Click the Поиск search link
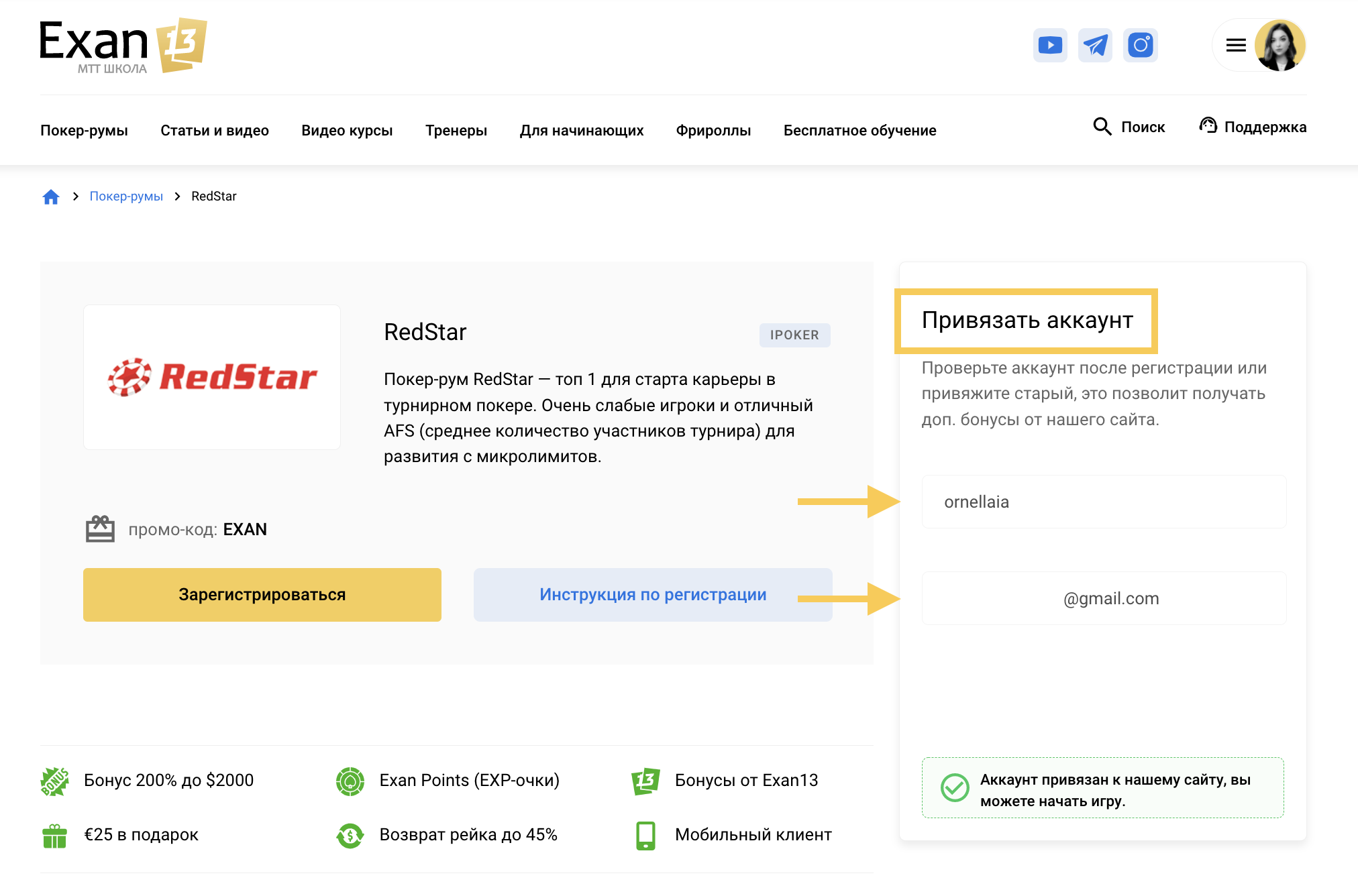Screen dimensions: 1358x896 1143,127
